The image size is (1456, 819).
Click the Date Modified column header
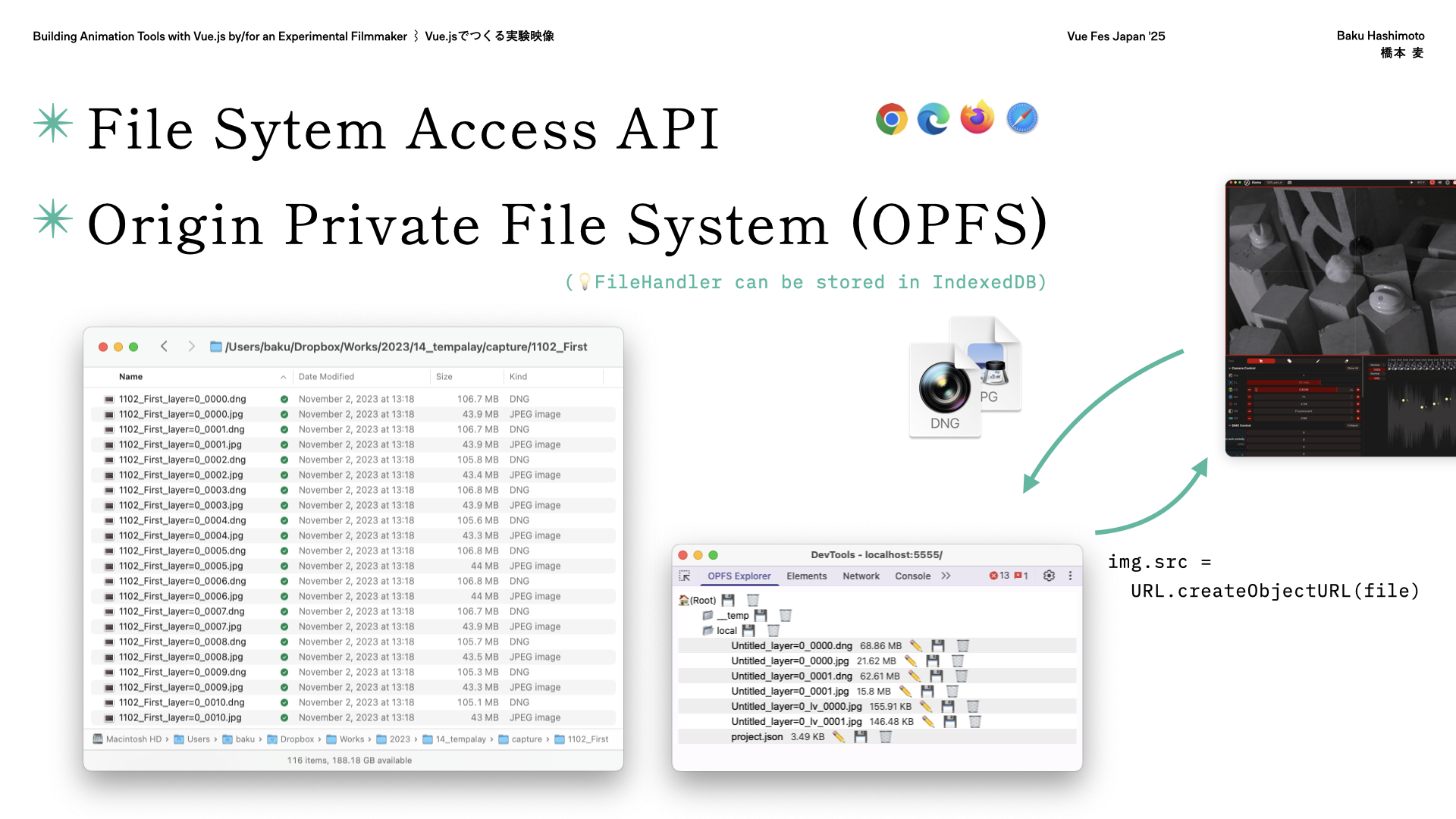click(326, 377)
